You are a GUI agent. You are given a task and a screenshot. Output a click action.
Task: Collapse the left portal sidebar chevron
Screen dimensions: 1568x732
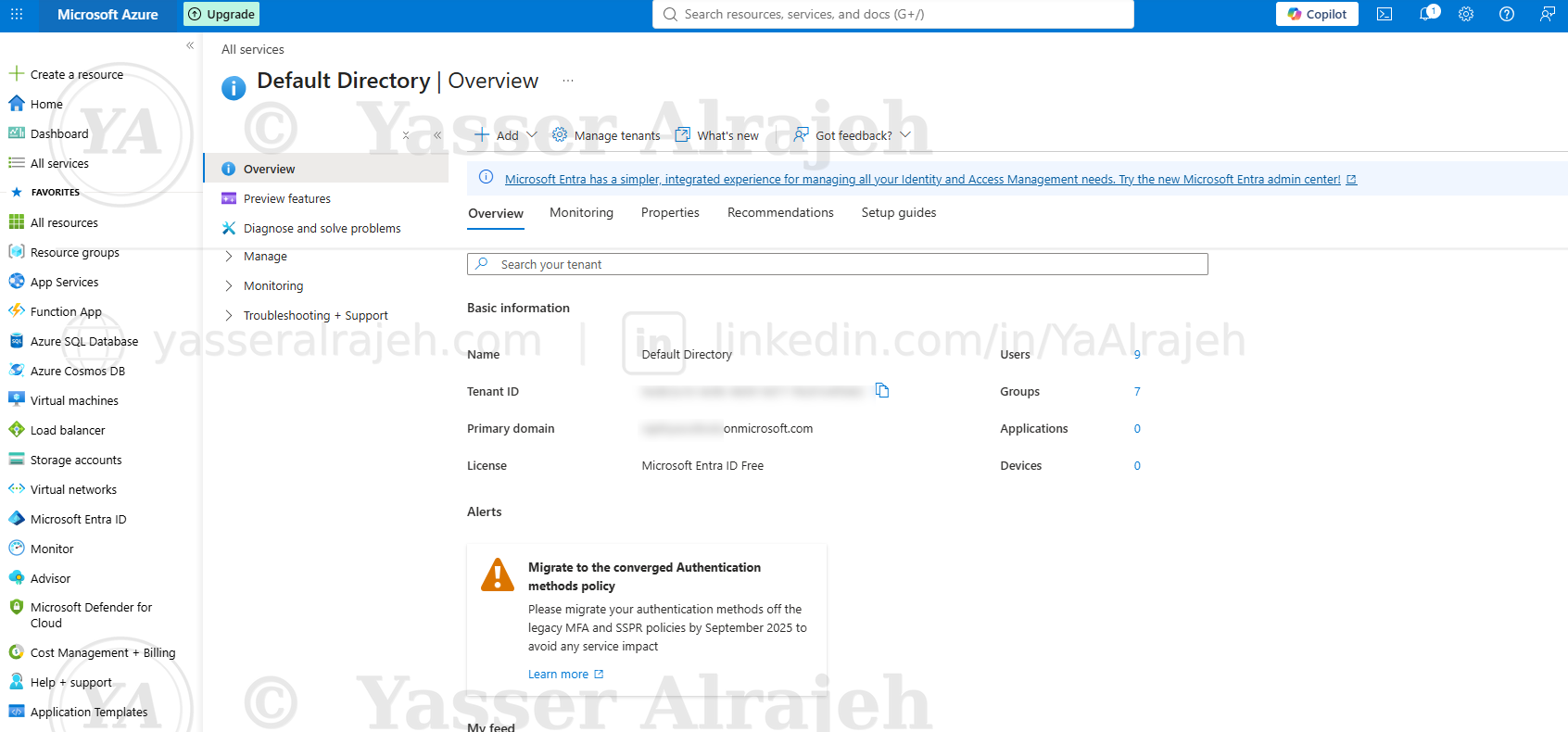190,45
